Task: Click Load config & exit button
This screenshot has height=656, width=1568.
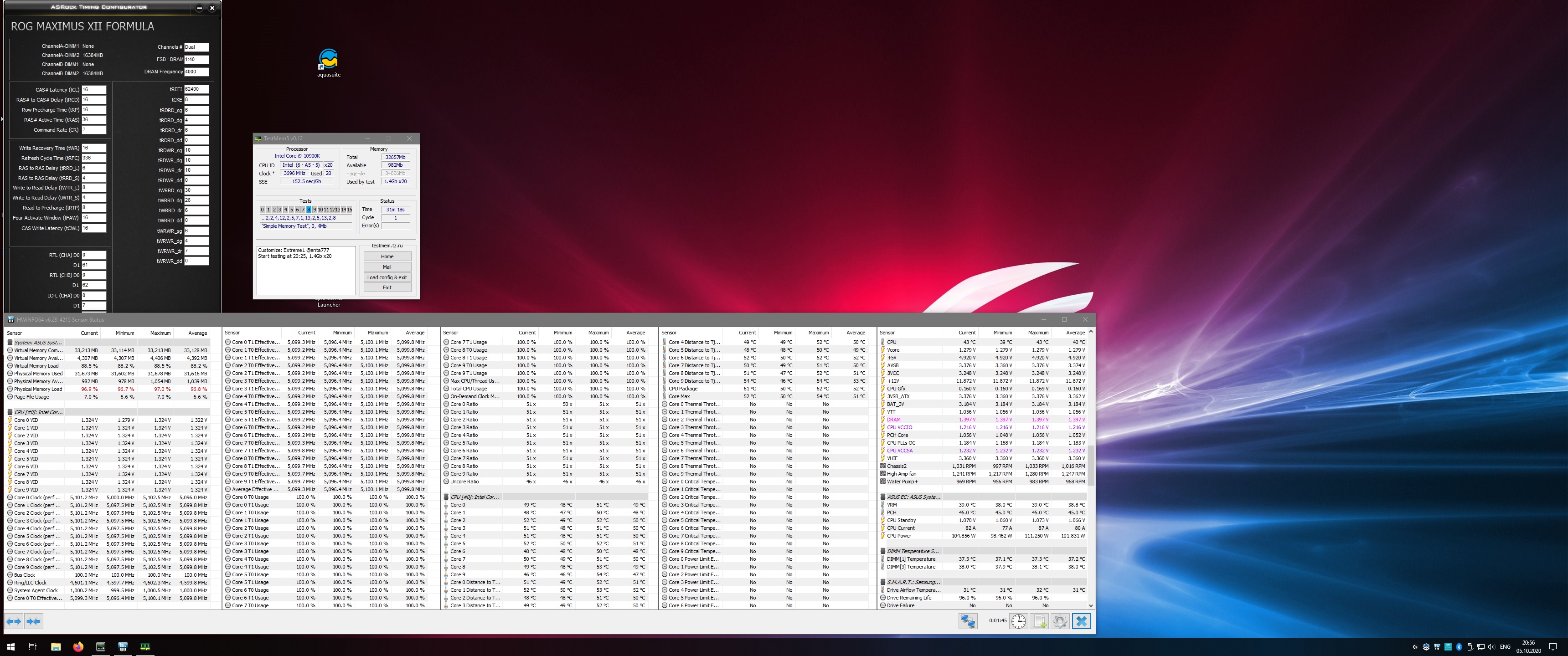Action: [x=387, y=277]
